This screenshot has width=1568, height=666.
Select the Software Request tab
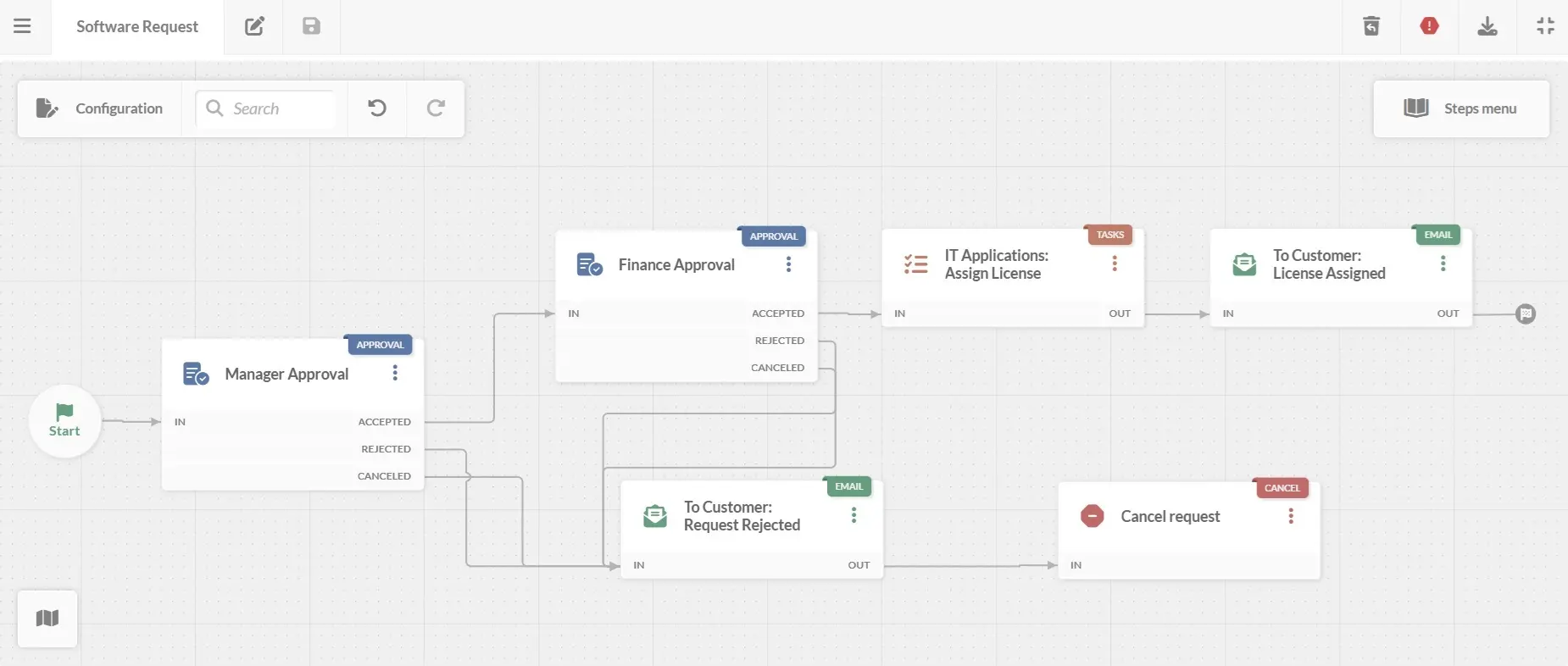click(x=137, y=26)
